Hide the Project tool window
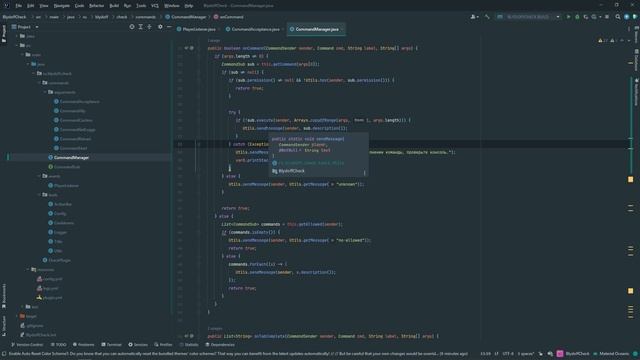Image resolution: width=640 pixels, height=360 pixels. coord(169,27)
